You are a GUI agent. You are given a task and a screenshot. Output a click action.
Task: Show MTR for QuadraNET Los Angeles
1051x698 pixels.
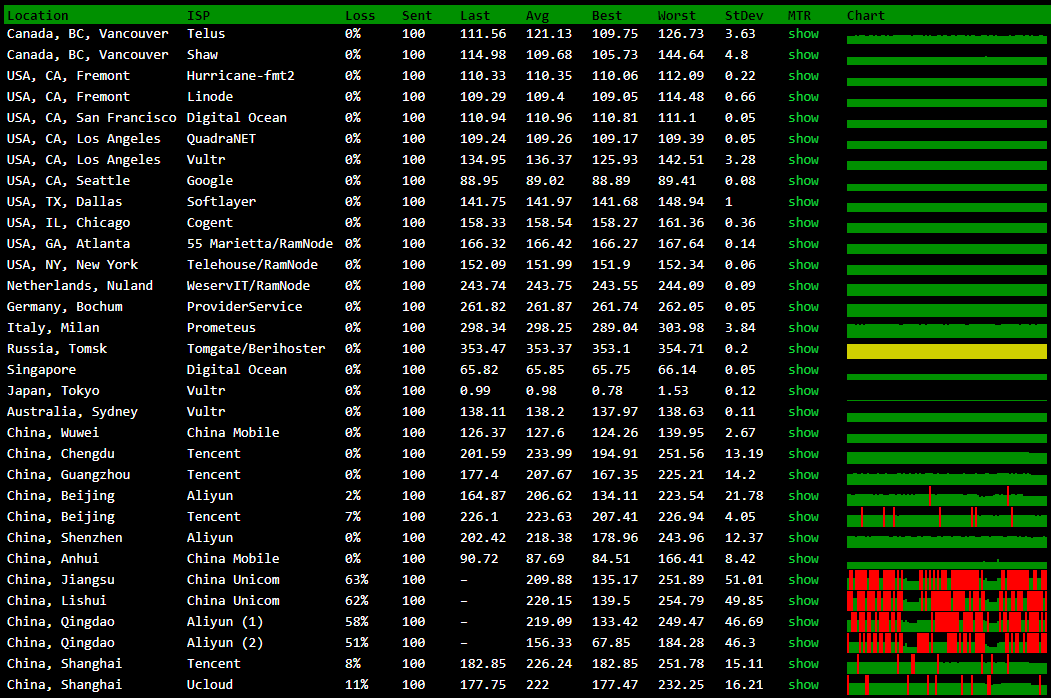(x=803, y=139)
